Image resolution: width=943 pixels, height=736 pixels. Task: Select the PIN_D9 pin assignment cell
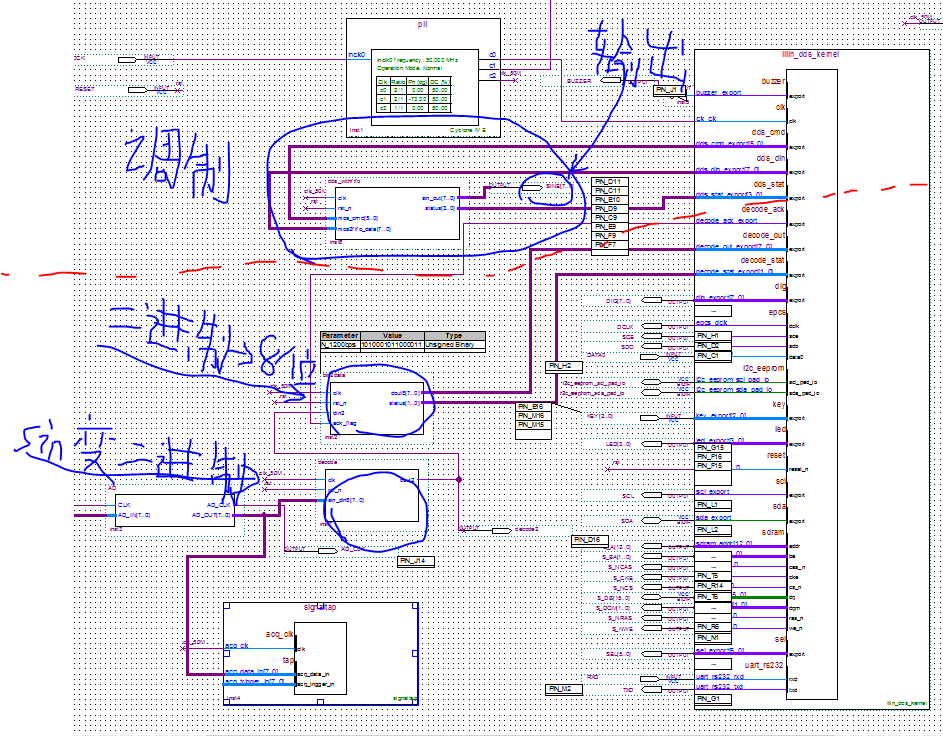pos(610,209)
